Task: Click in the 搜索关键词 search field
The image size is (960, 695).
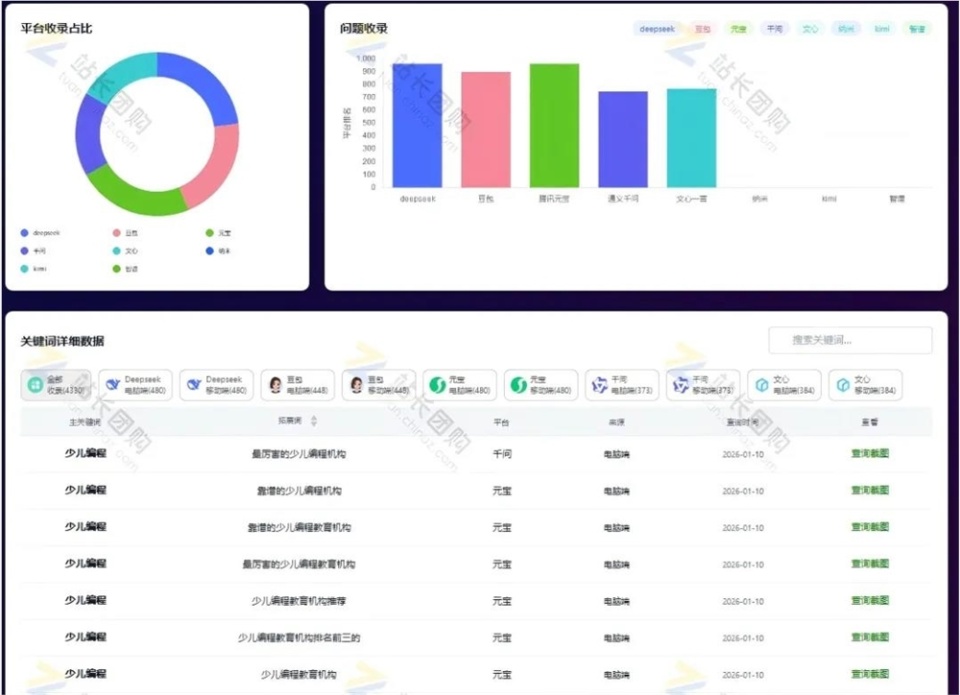Action: (x=850, y=340)
